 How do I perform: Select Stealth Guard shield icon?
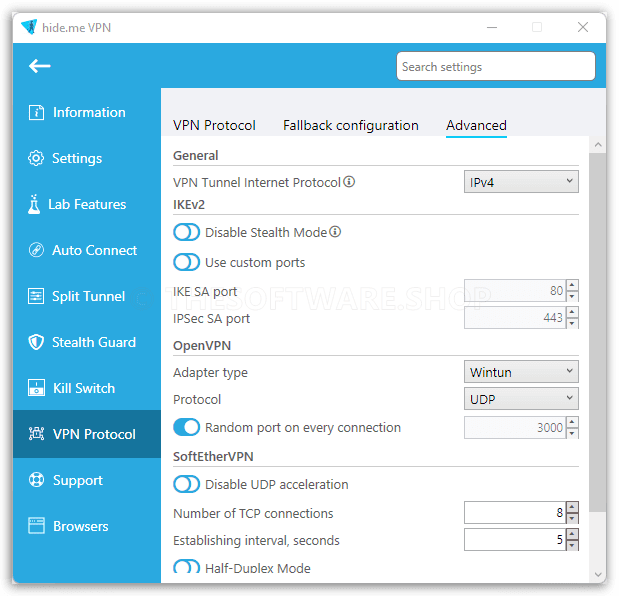coord(36,342)
